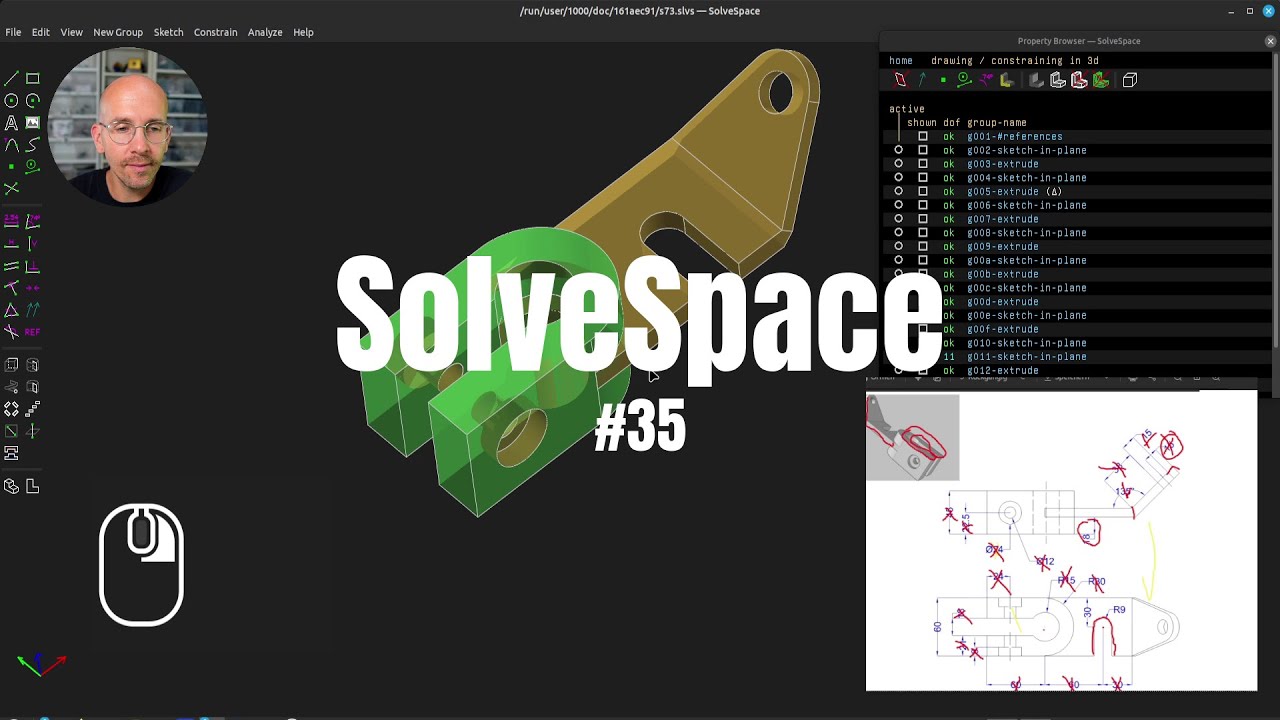Select the TrueType text sketch tool
The height and width of the screenshot is (720, 1280).
click(x=11, y=123)
